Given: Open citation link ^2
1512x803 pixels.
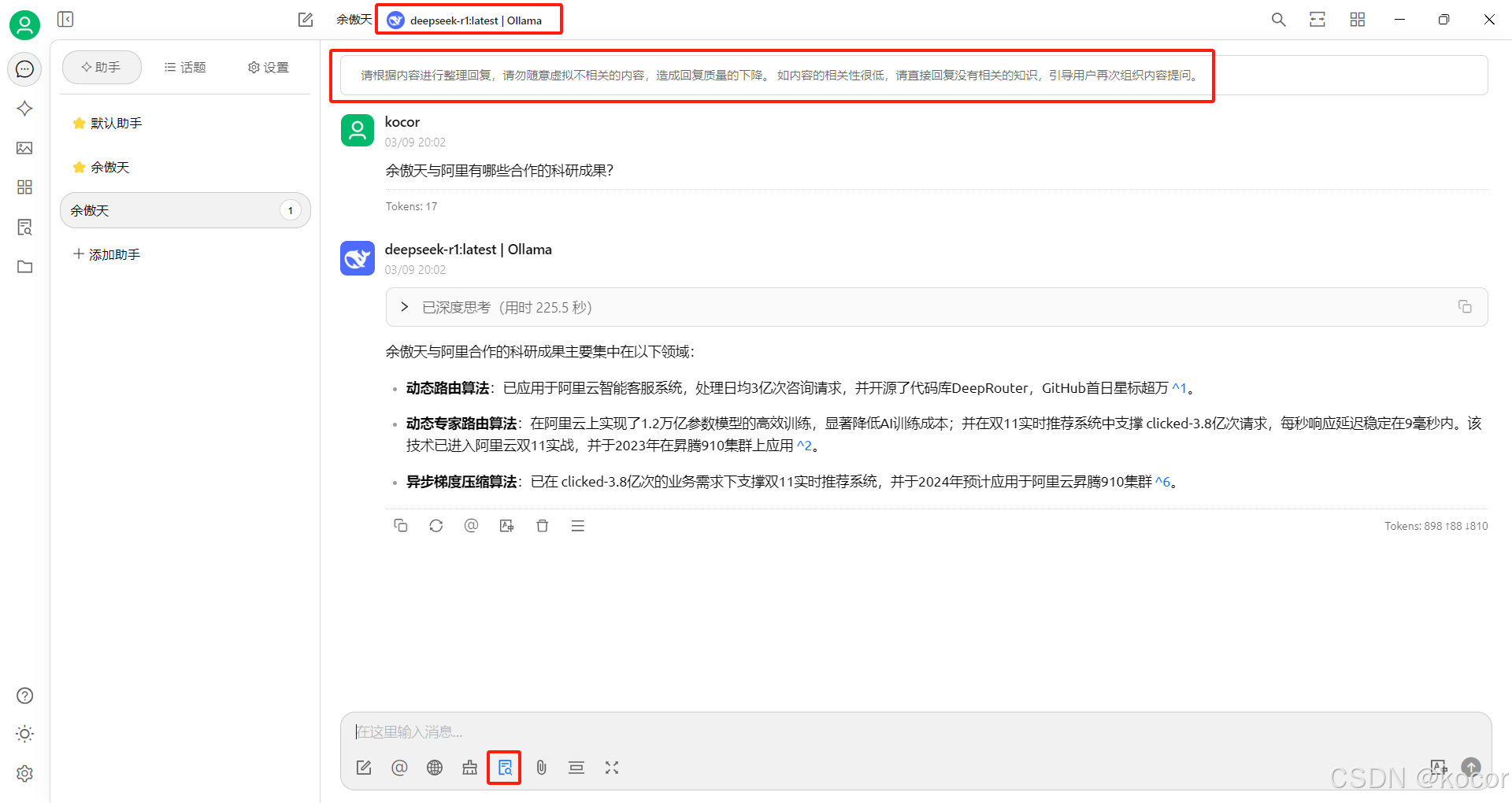Looking at the screenshot, I should click(x=804, y=446).
